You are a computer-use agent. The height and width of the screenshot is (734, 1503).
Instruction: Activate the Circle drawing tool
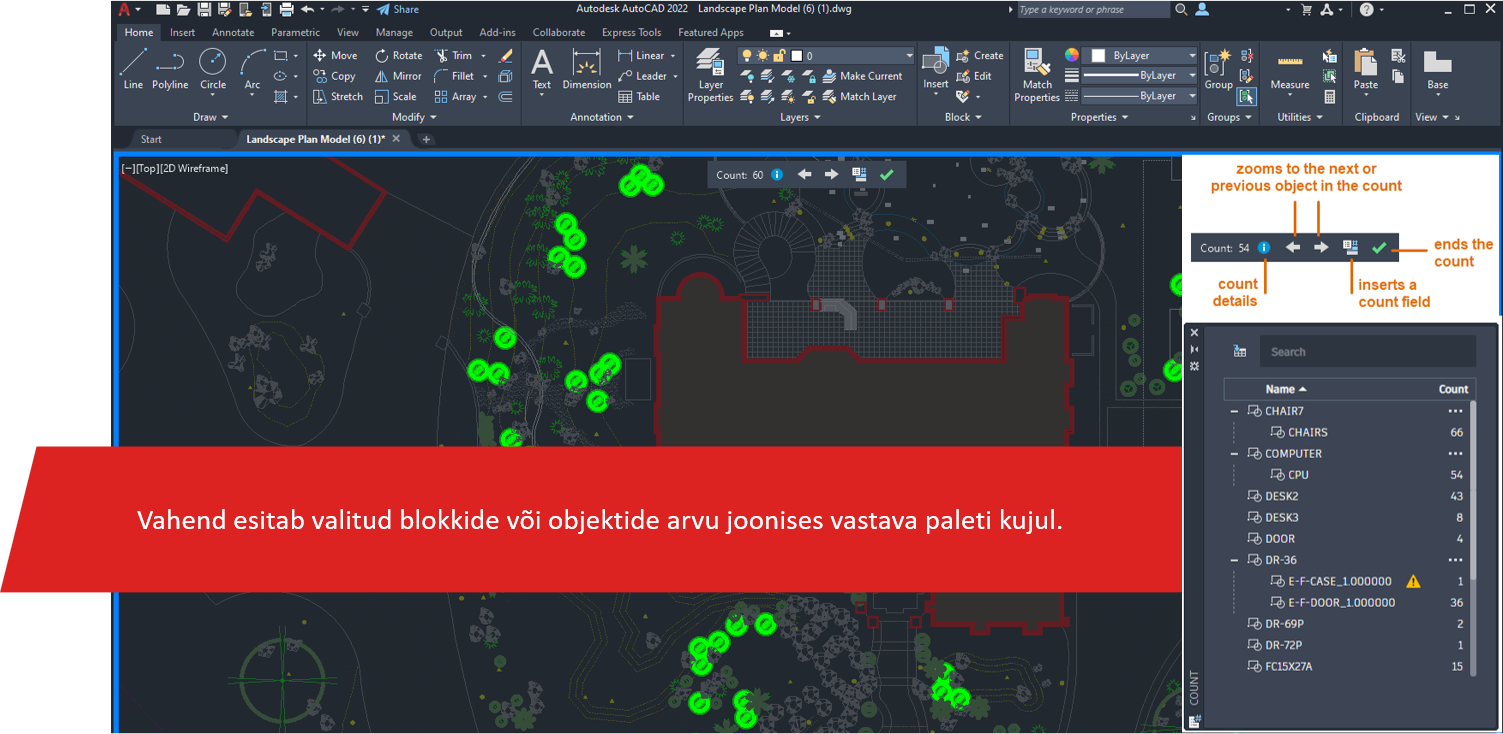point(212,69)
